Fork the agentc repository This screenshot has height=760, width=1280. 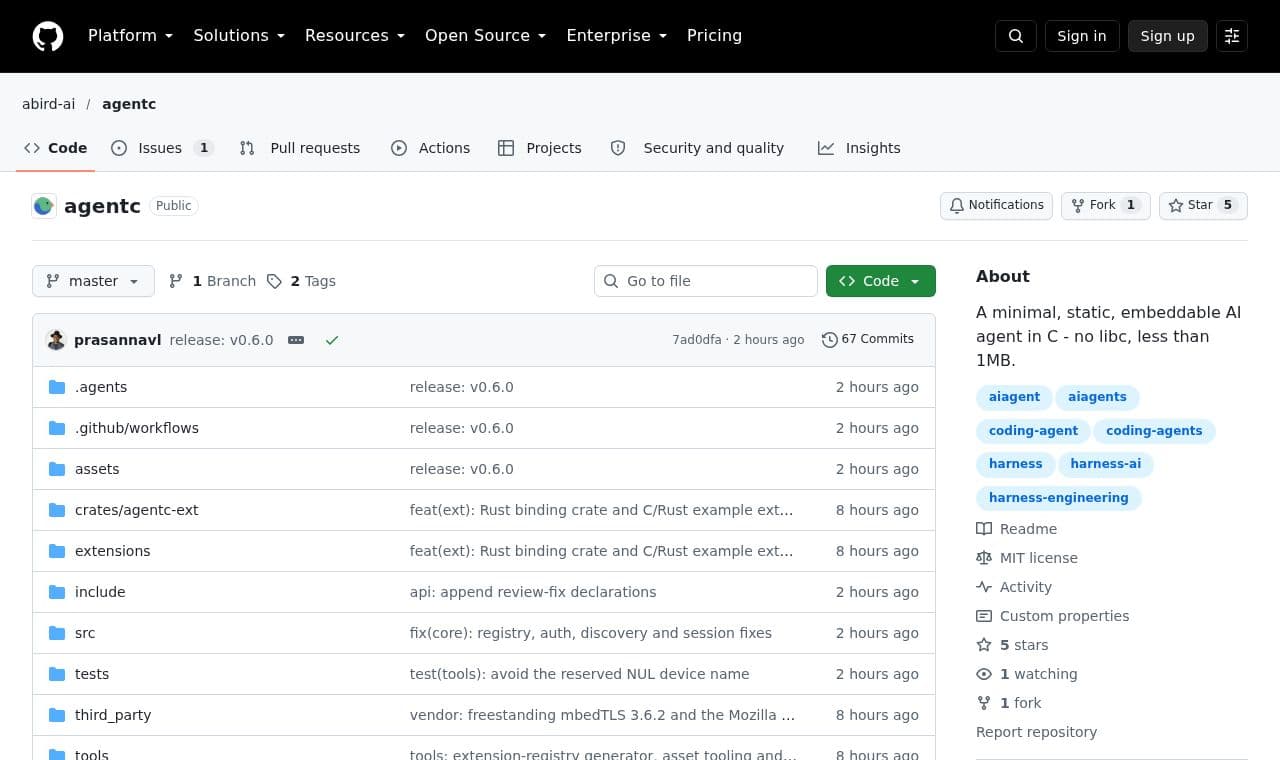pyautogui.click(x=1106, y=205)
